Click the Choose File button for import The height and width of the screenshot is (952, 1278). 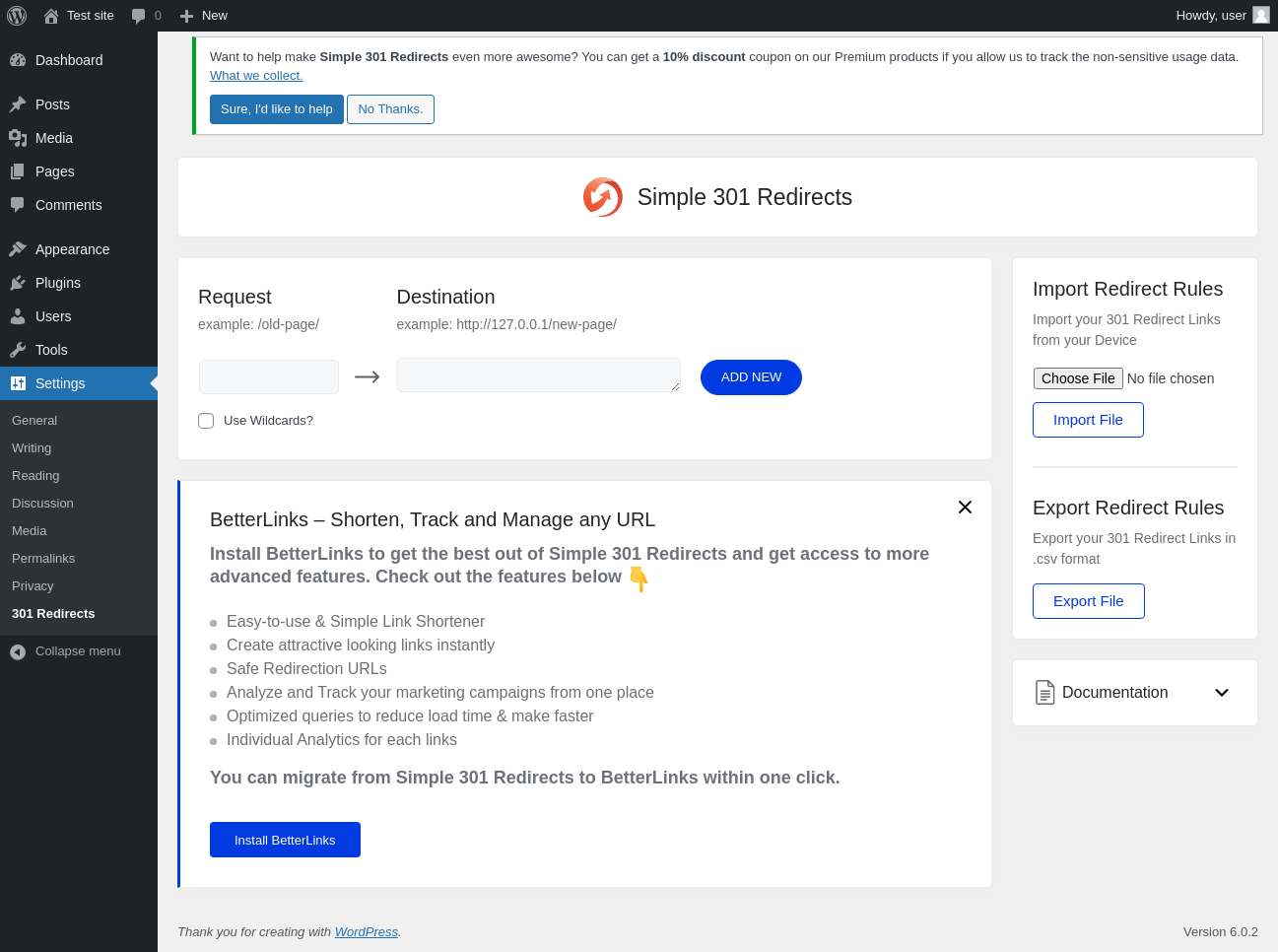(1078, 378)
